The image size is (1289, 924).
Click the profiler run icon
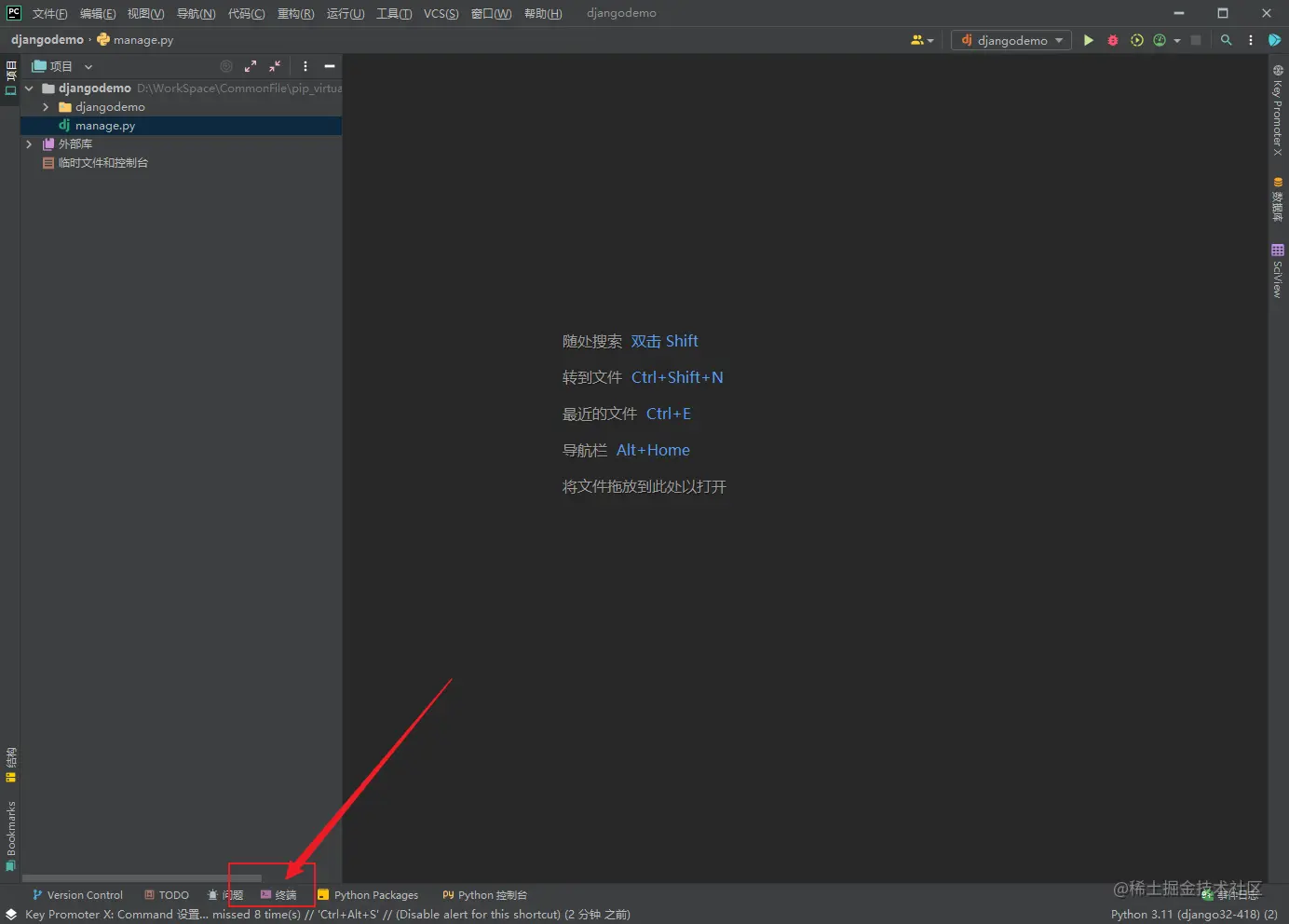point(1160,40)
